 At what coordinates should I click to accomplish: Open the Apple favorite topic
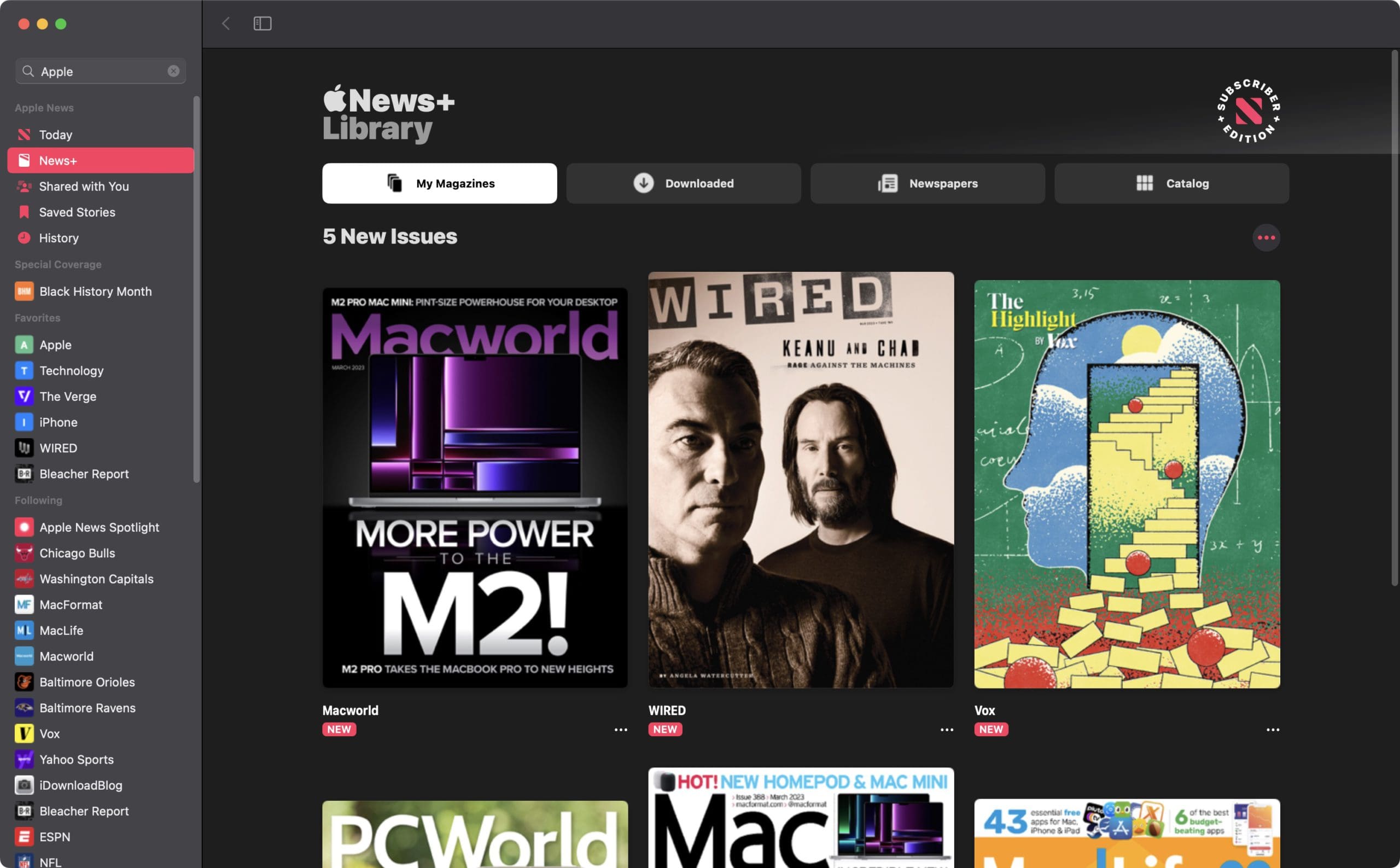coord(101,345)
